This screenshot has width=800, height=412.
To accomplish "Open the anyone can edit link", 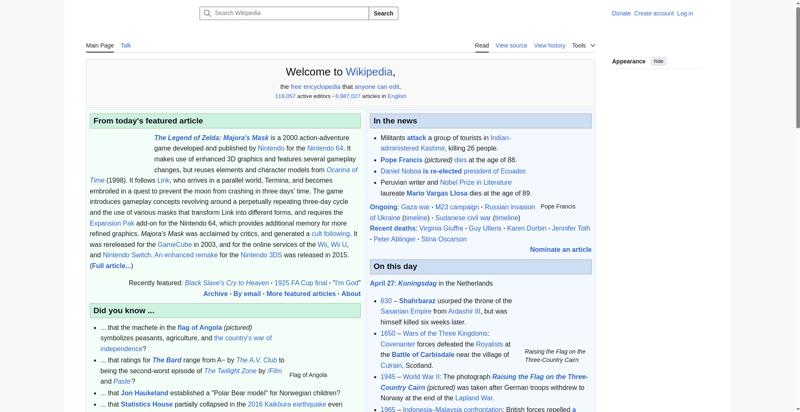I will point(377,87).
